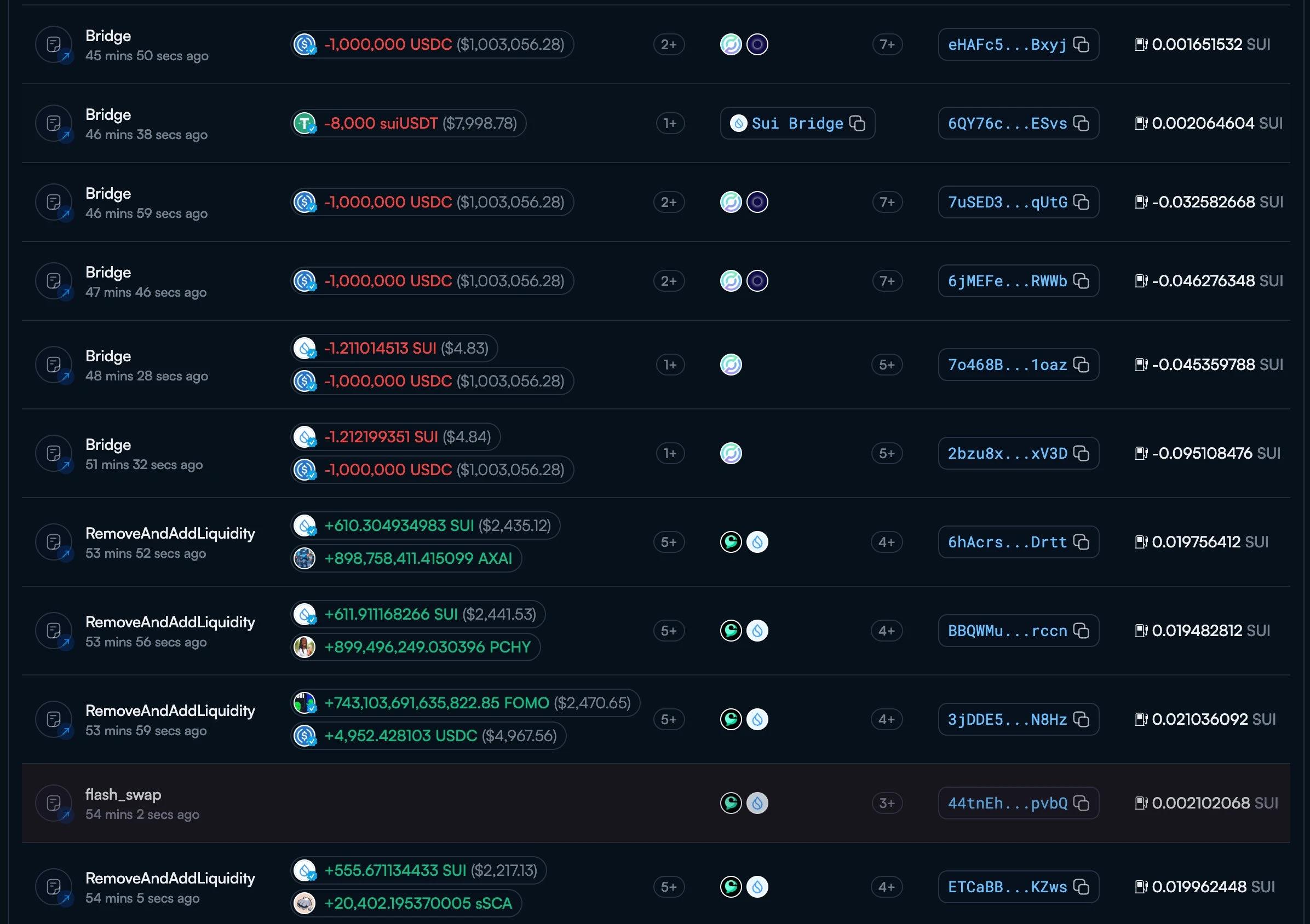Screen dimensions: 1310x924
Task: Copy the BBQWMu...rccn transaction hash
Action: pos(1081,631)
